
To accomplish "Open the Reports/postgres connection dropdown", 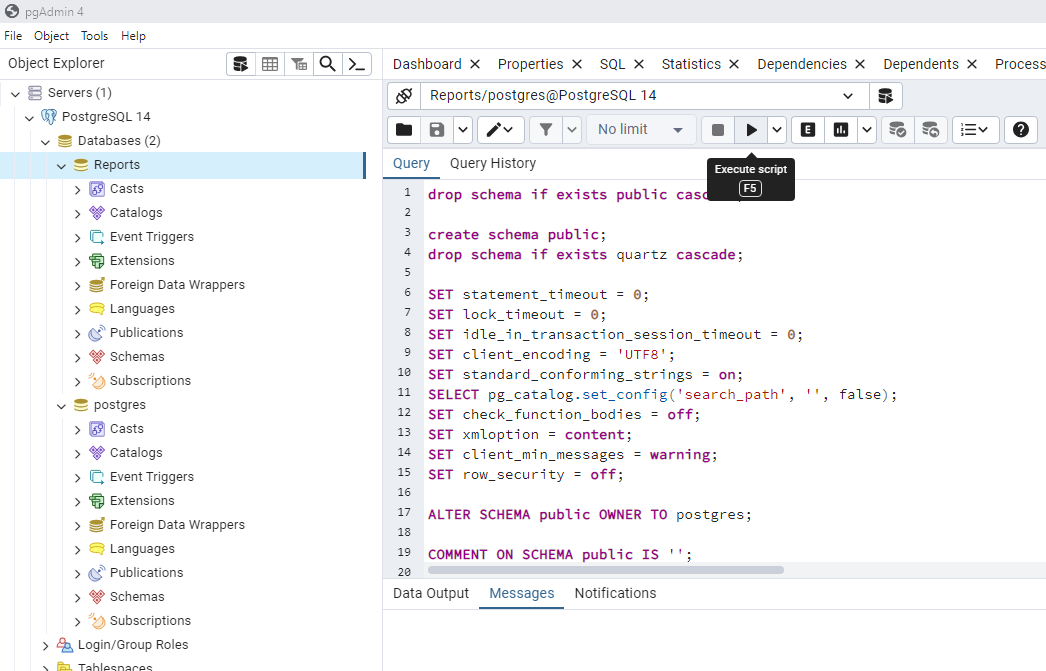I will pyautogui.click(x=848, y=96).
